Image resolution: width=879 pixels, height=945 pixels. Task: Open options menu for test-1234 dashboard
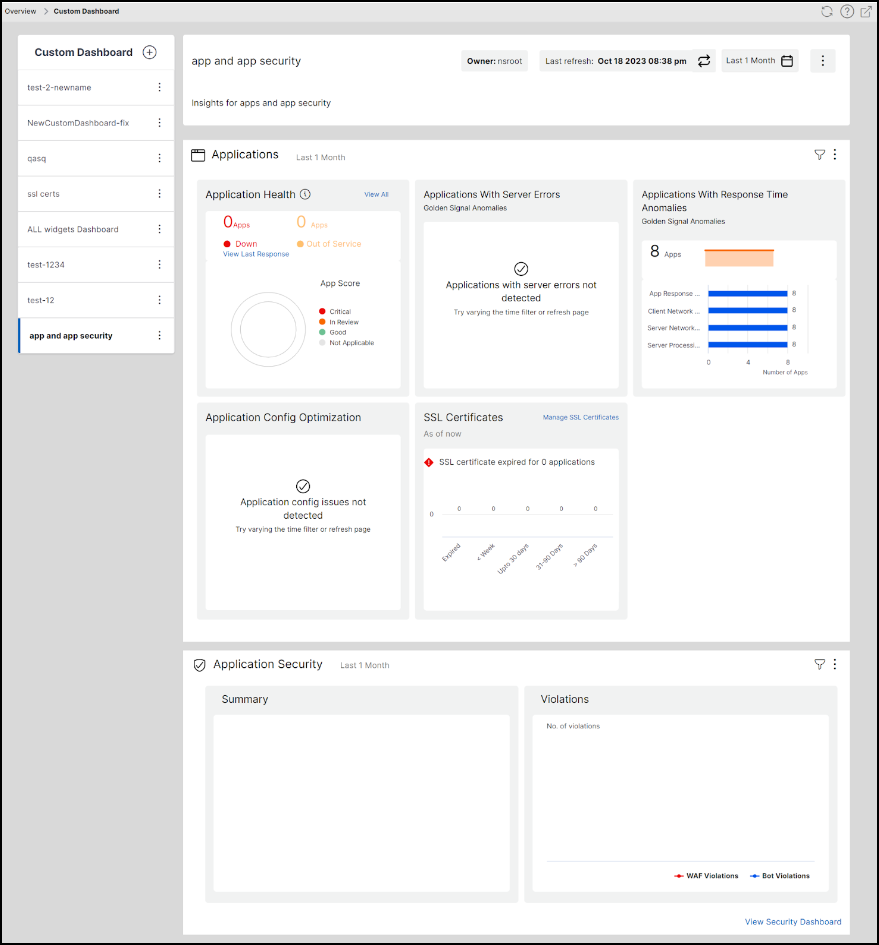pos(159,265)
